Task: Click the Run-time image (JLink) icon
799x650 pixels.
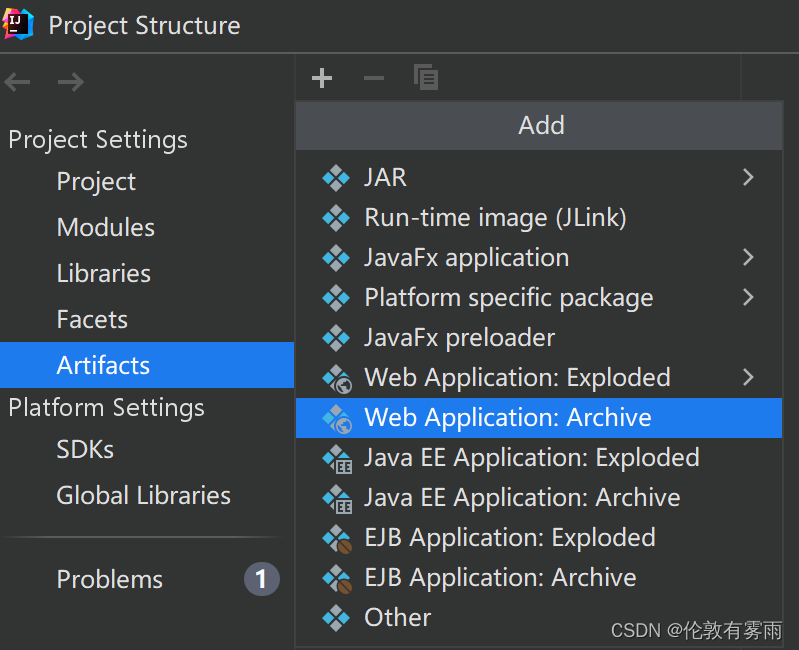Action: pos(336,218)
